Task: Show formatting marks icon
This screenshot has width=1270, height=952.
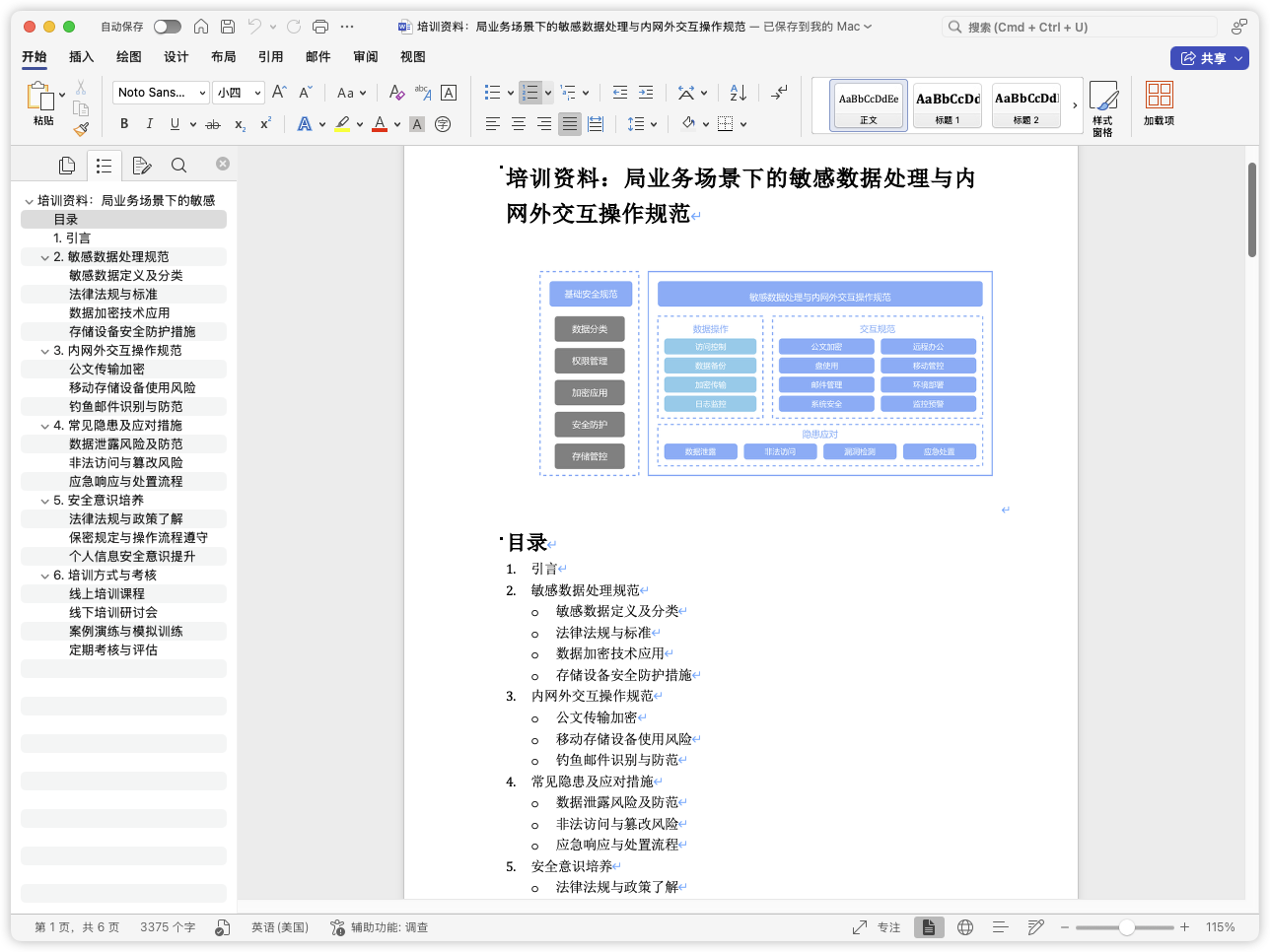Action: pyautogui.click(x=778, y=92)
